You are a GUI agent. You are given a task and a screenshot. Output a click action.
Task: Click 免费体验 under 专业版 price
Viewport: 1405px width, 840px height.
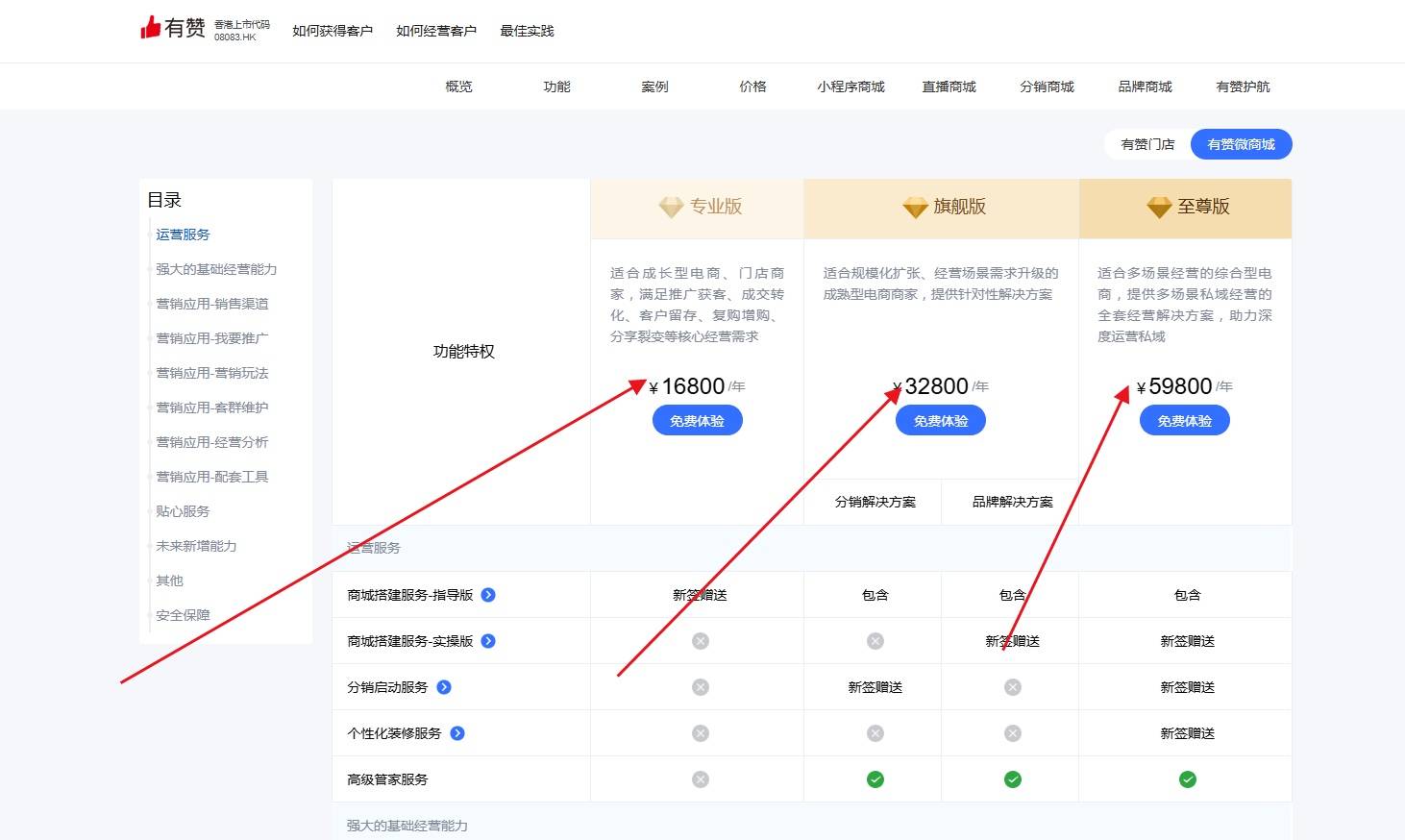pyautogui.click(x=698, y=421)
